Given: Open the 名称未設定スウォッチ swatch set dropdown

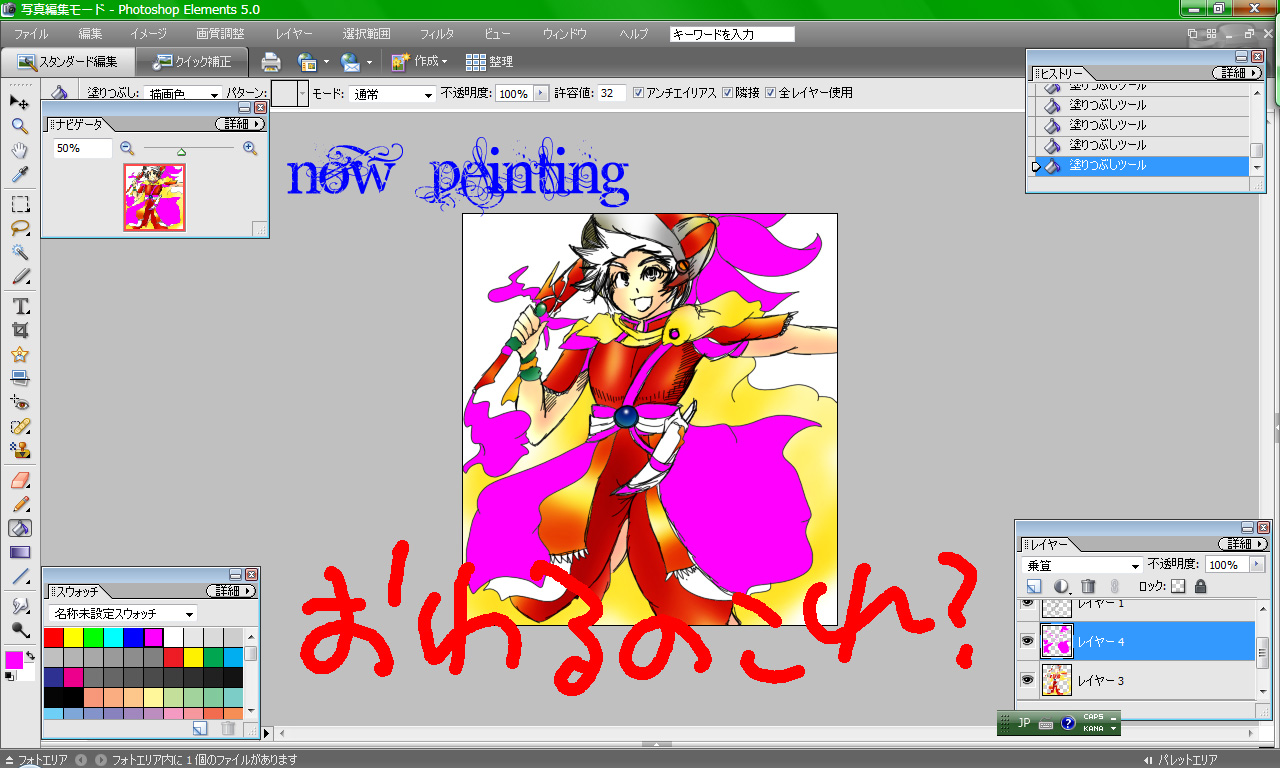Looking at the screenshot, I should pos(124,613).
